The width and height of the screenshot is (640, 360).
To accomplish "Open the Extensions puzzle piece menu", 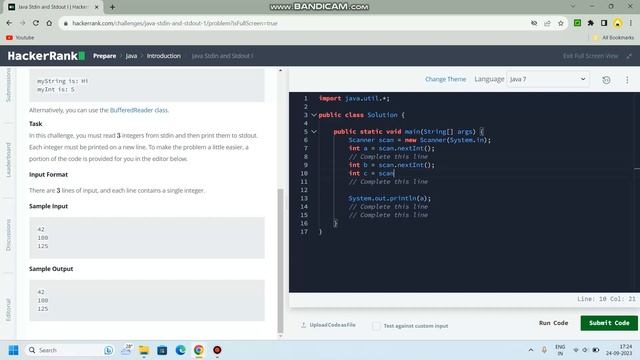I will click(x=591, y=23).
